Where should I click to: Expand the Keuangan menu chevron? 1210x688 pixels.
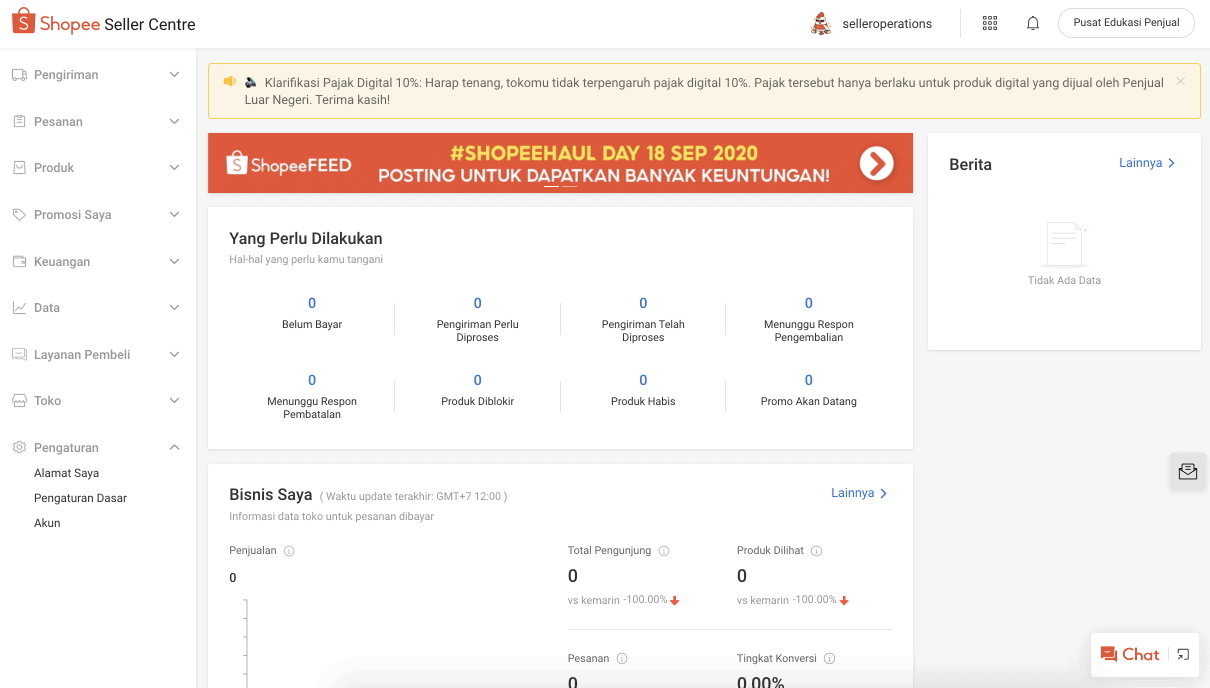(x=174, y=262)
